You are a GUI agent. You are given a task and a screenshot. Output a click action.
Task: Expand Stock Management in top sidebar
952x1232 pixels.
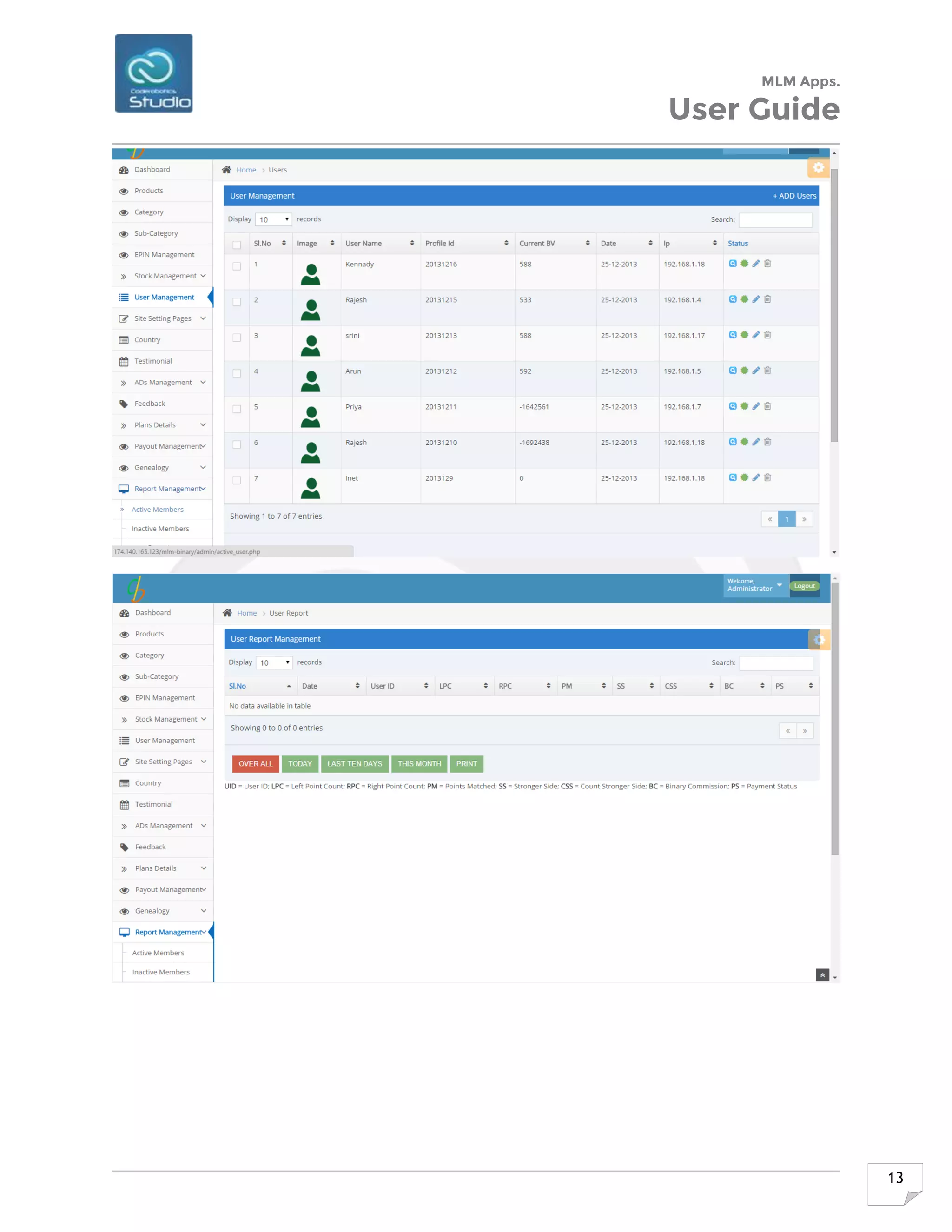(165, 276)
